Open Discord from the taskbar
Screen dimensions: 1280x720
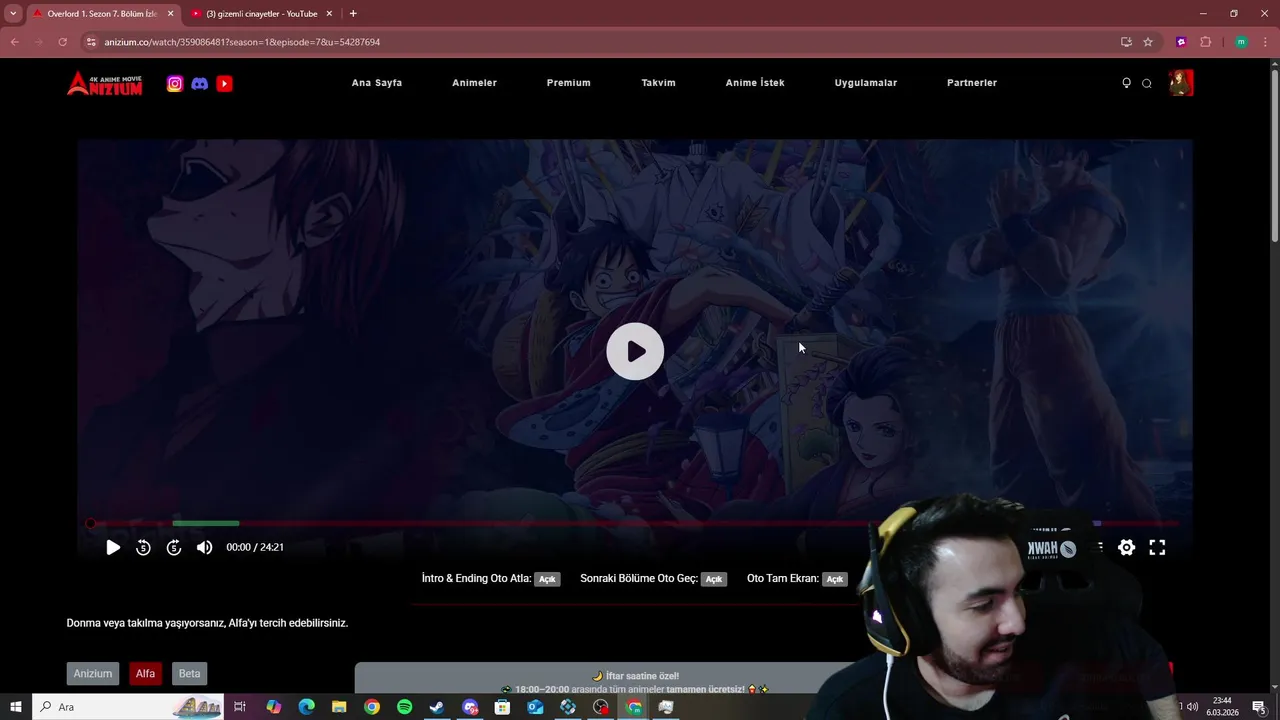point(470,707)
